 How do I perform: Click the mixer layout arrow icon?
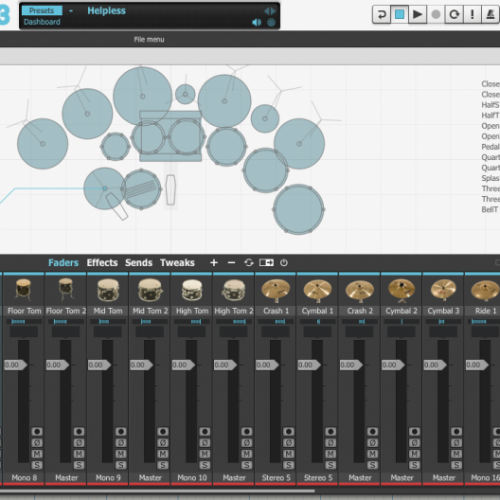tap(266, 263)
